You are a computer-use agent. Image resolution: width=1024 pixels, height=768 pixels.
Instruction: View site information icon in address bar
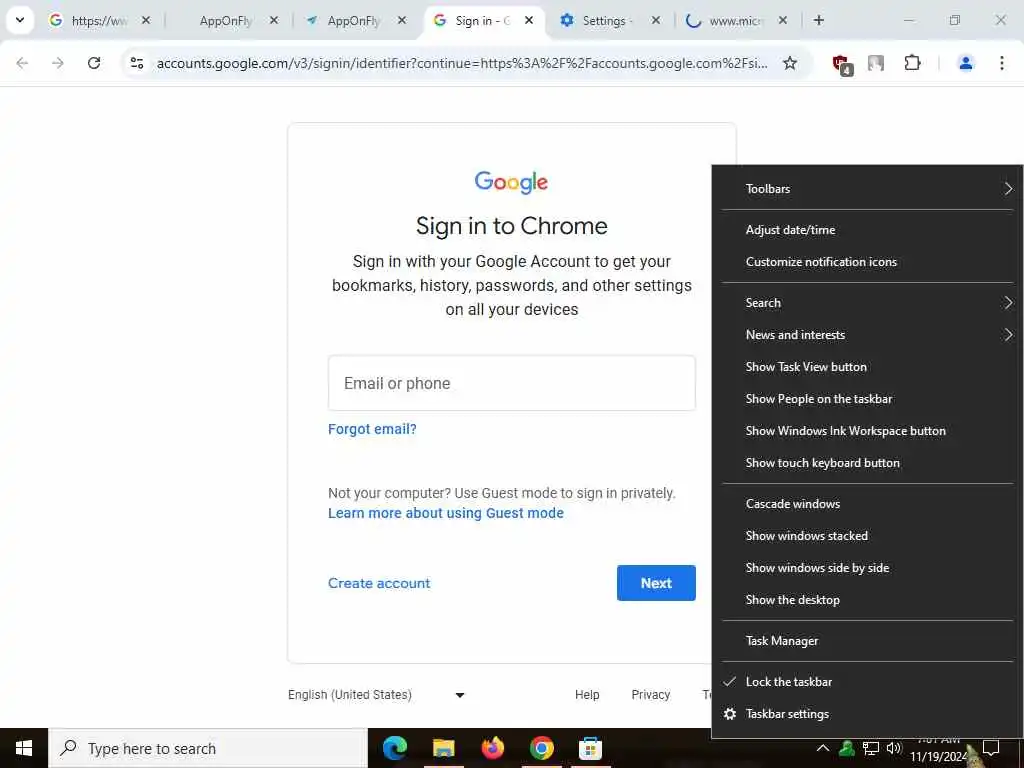pyautogui.click(x=136, y=63)
